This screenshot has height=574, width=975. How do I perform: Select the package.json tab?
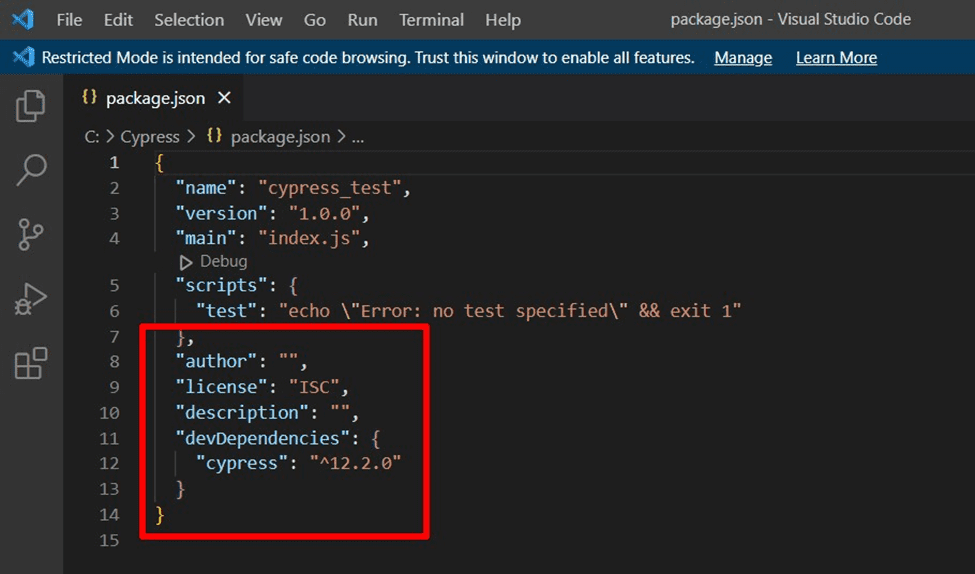155,98
